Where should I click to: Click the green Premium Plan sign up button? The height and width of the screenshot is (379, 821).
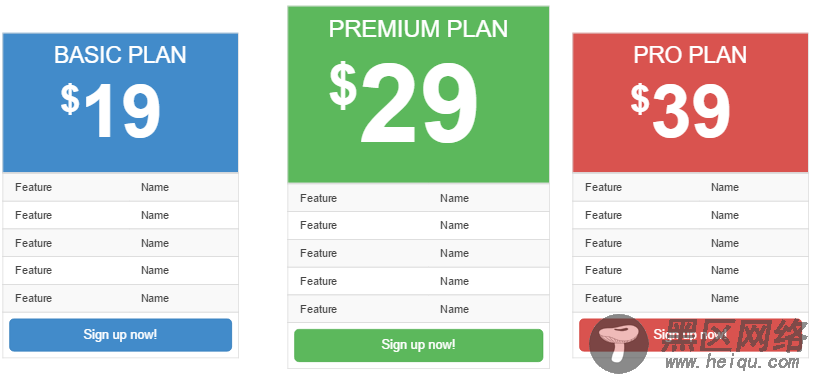click(418, 345)
